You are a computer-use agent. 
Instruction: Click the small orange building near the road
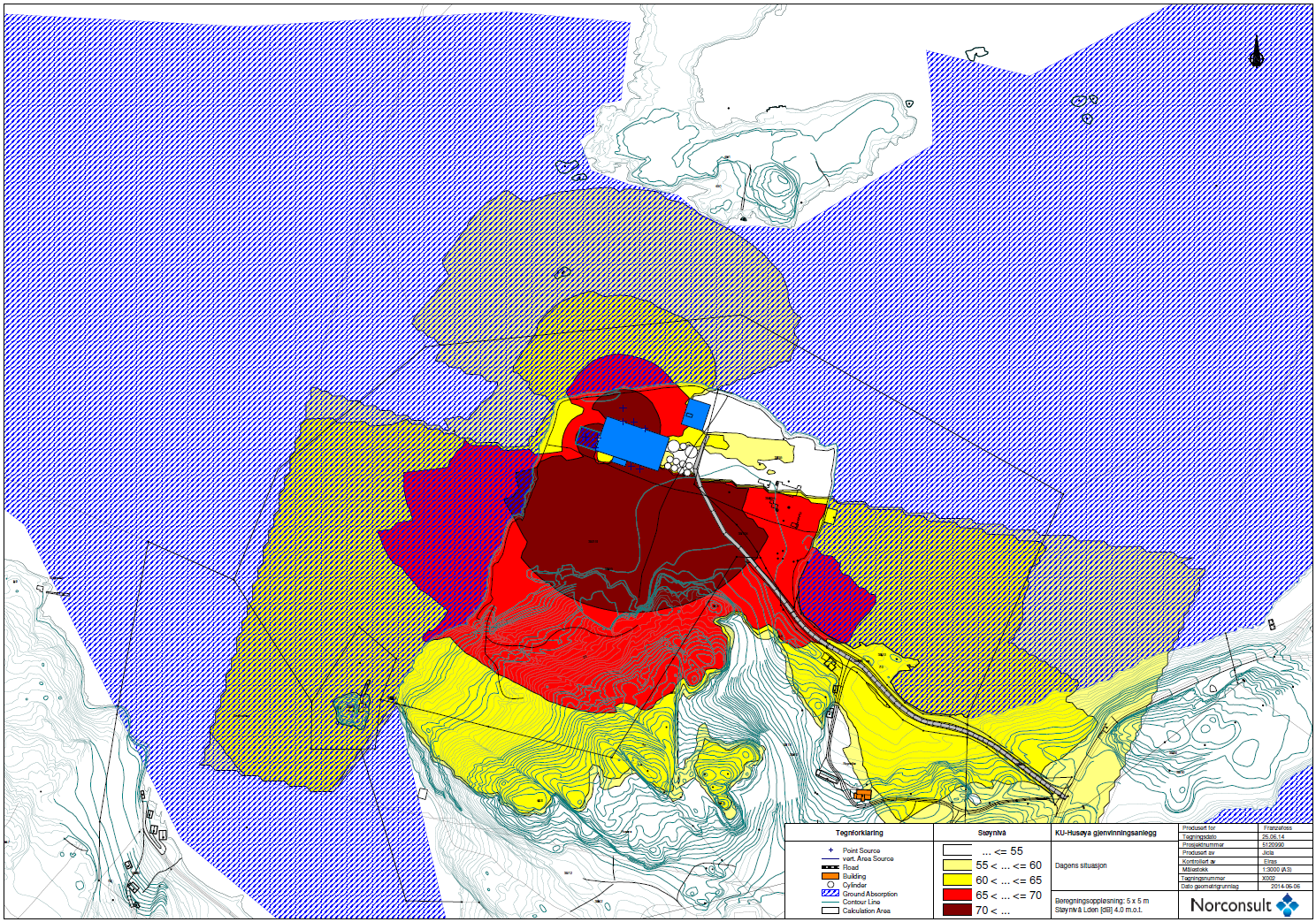pos(862,795)
